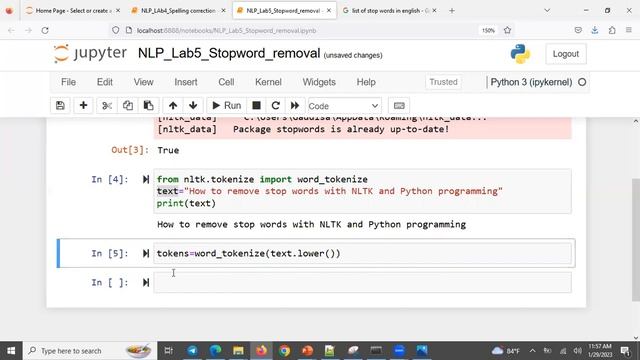Image resolution: width=640 pixels, height=360 pixels.
Task: Cut selected cells with the scissors icon
Action: pyautogui.click(x=107, y=106)
